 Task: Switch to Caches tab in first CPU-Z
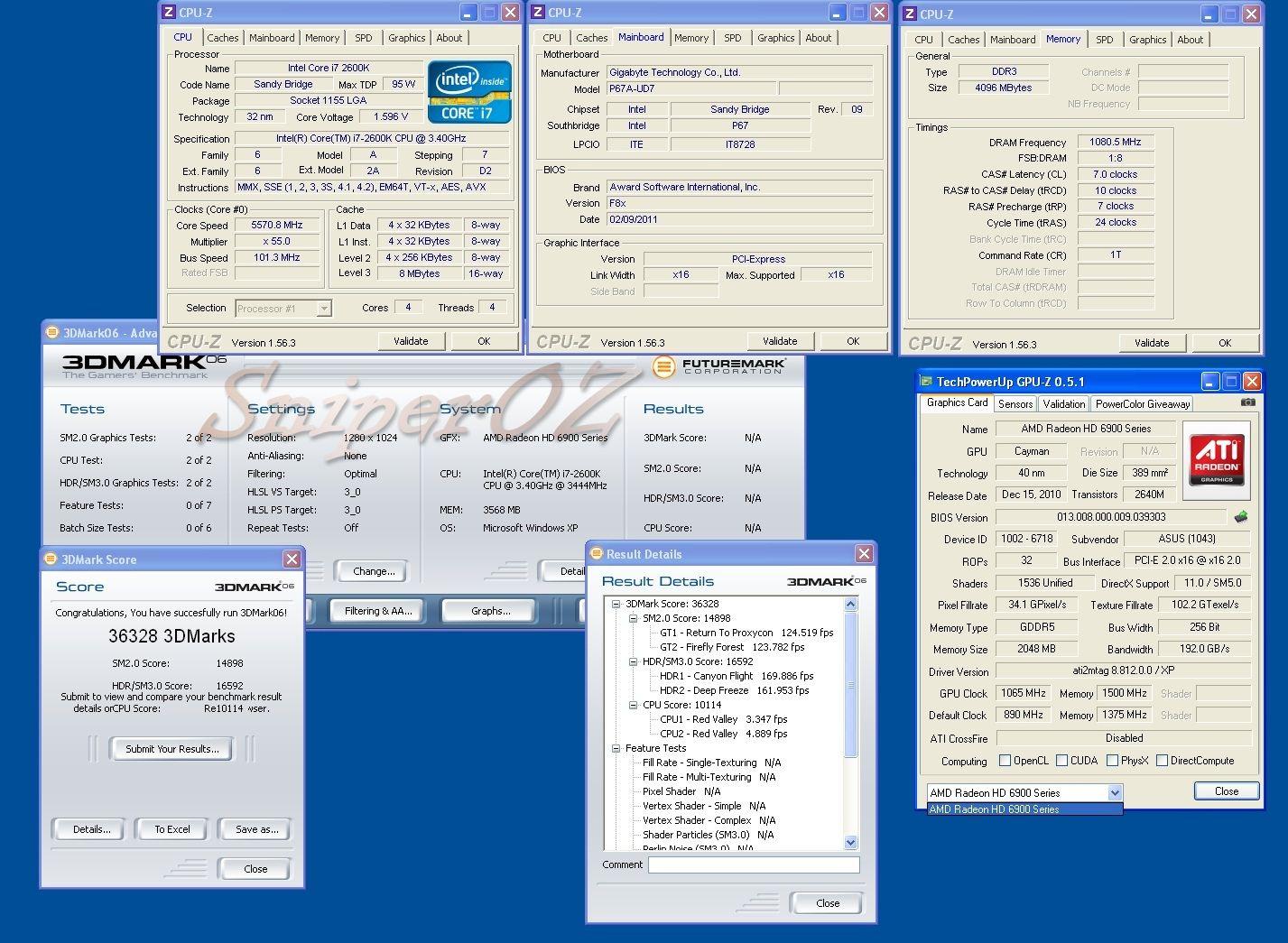click(223, 38)
